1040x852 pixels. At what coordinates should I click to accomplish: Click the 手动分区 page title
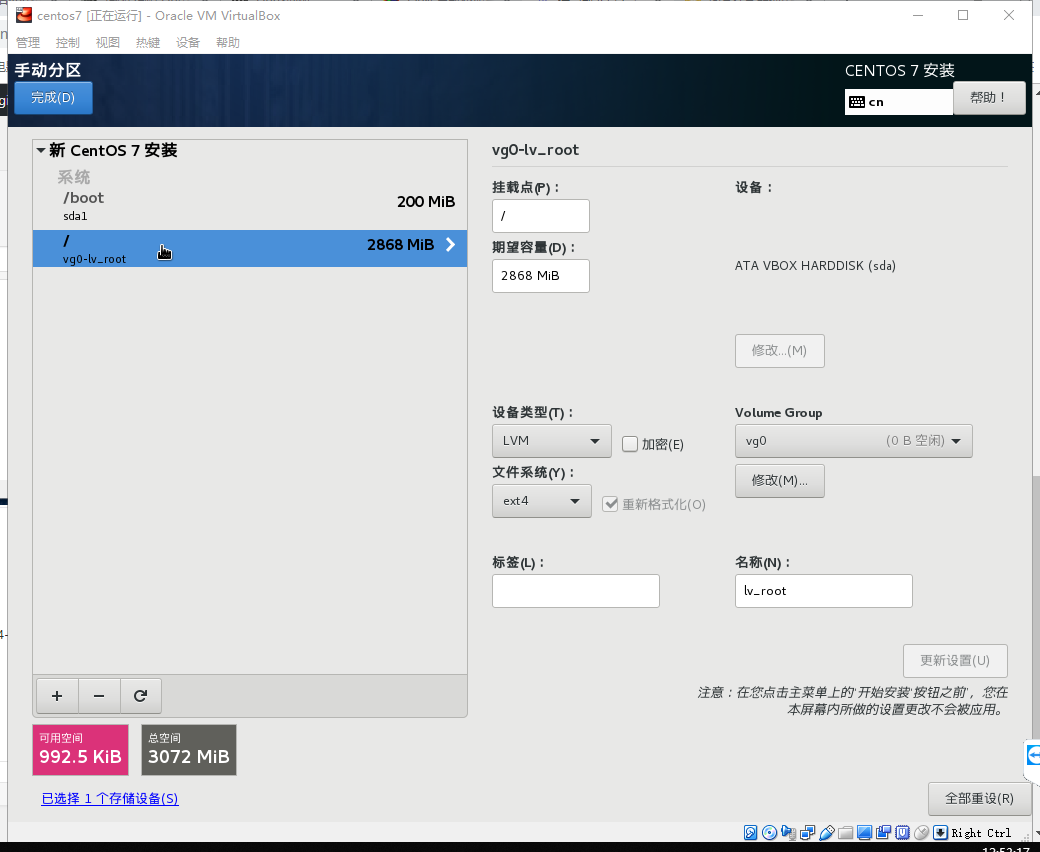coord(48,70)
